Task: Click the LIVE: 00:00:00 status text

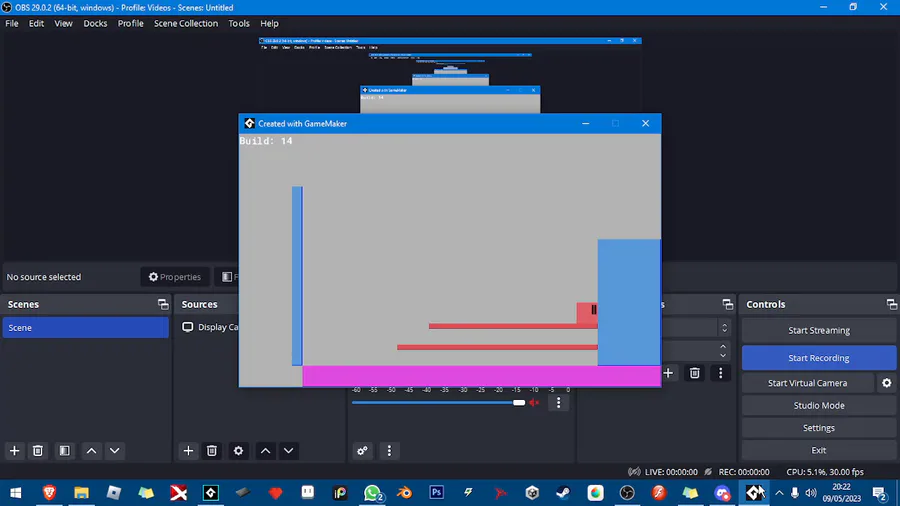Action: coord(671,472)
